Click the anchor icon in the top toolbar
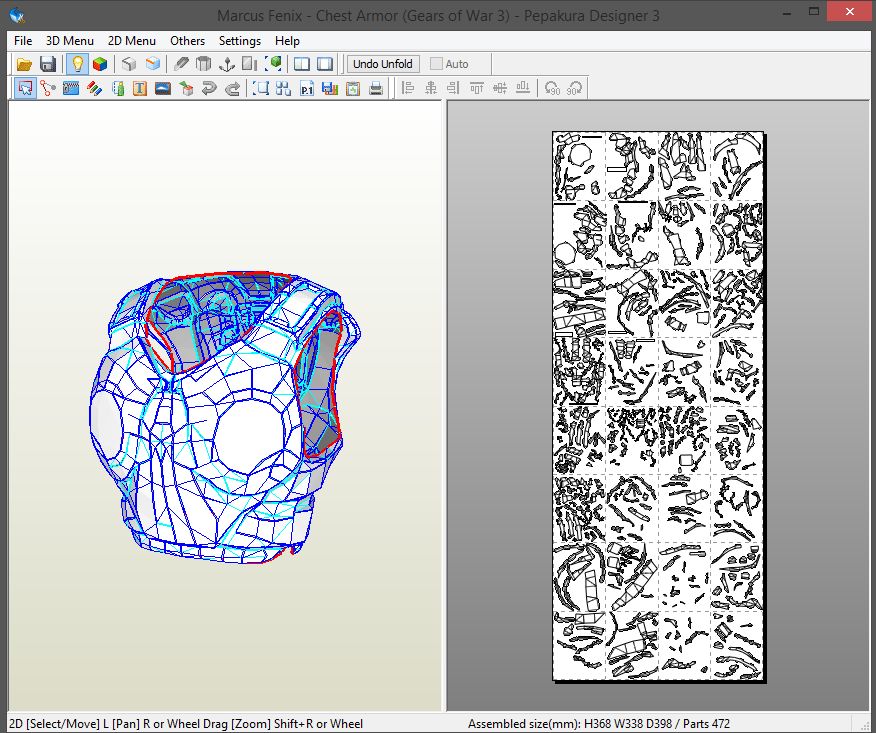Viewport: 876px width, 733px height. (x=227, y=64)
